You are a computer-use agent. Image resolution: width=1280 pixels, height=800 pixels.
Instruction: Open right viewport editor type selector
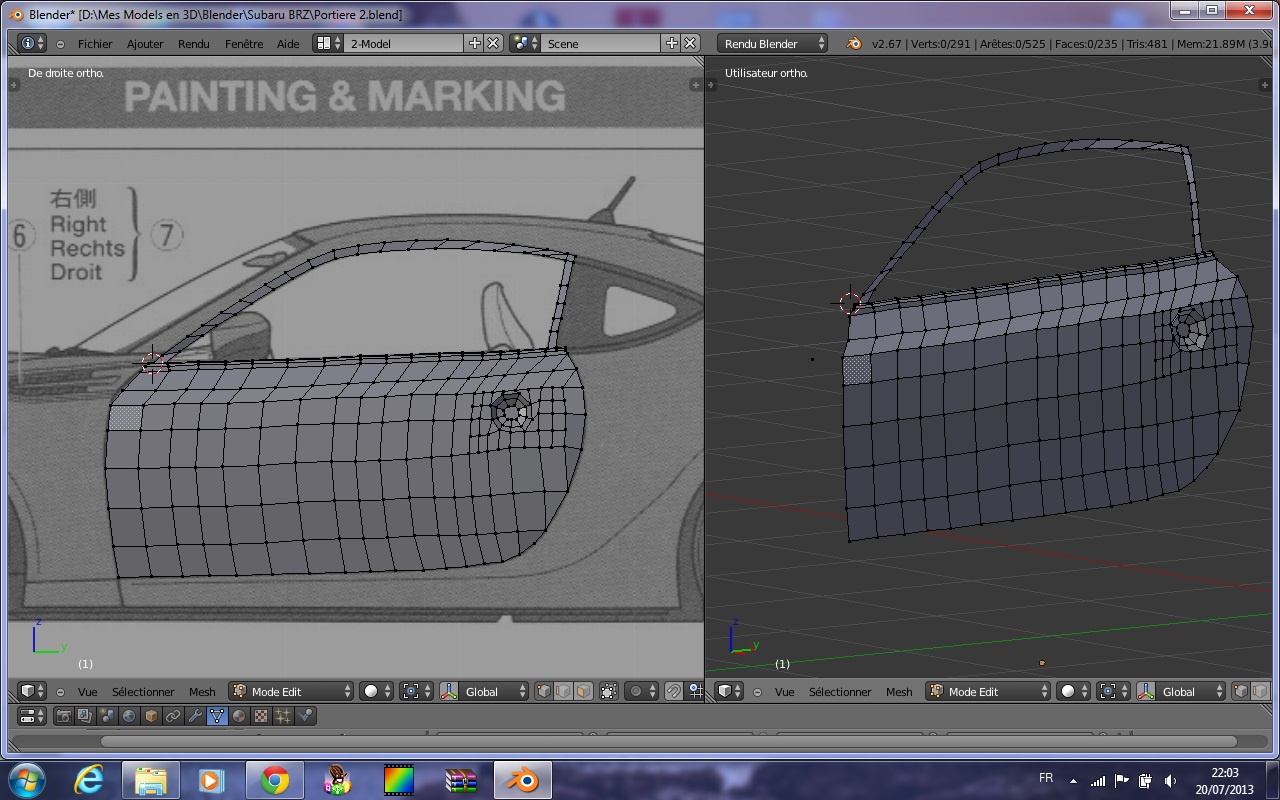730,691
